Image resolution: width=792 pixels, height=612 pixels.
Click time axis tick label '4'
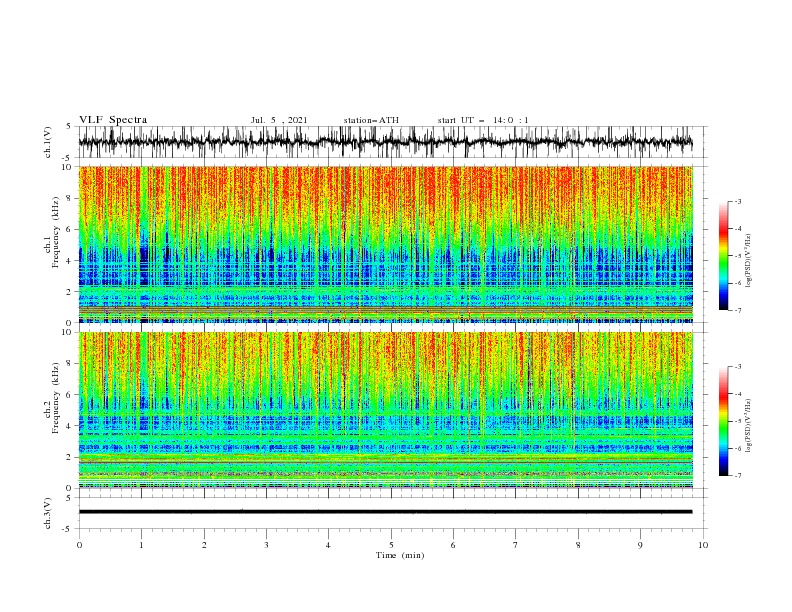point(328,545)
